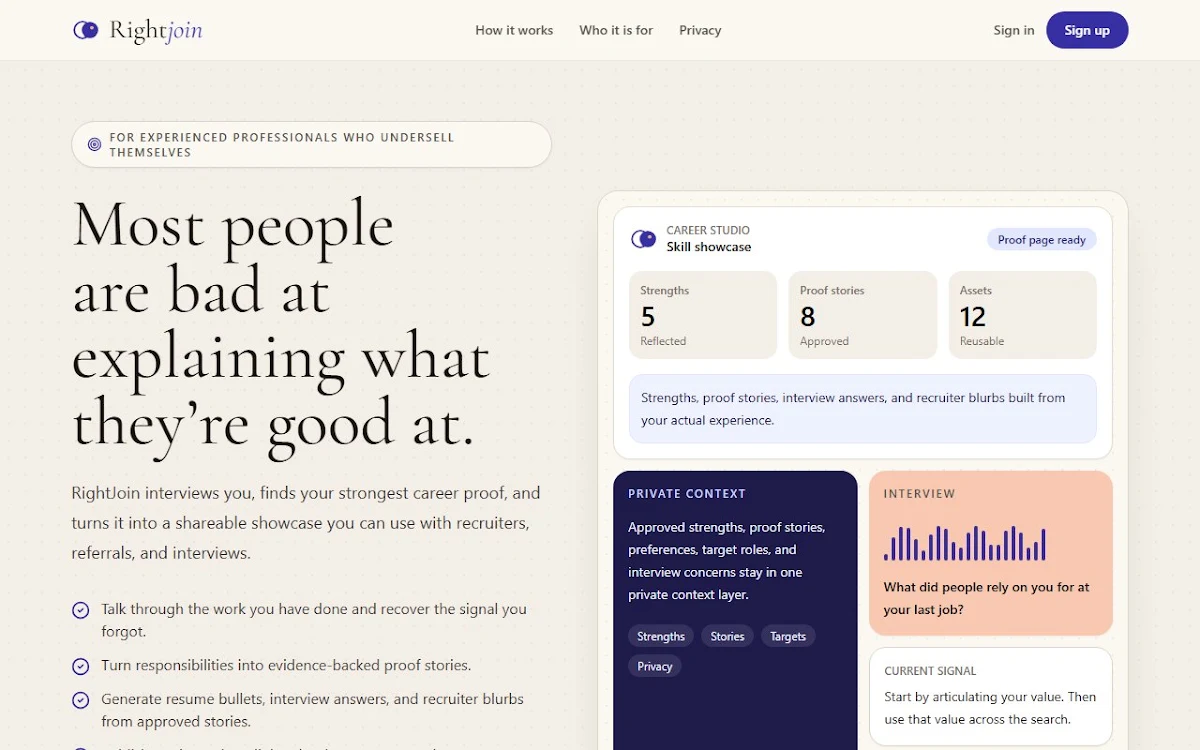This screenshot has height=750, width=1200.
Task: Click 'Turn responsibilities into evidence-backed proof stories' text
Action: pos(286,666)
